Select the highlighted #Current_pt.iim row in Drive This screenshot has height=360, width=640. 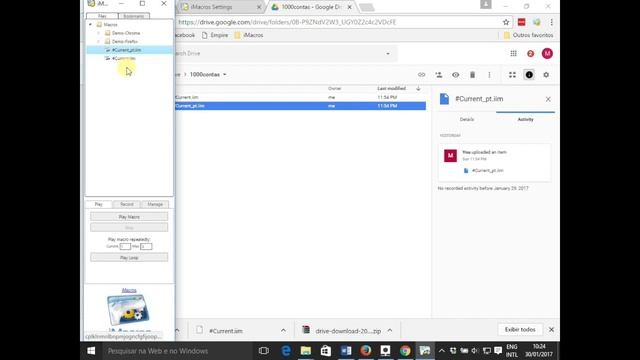[x=300, y=106]
